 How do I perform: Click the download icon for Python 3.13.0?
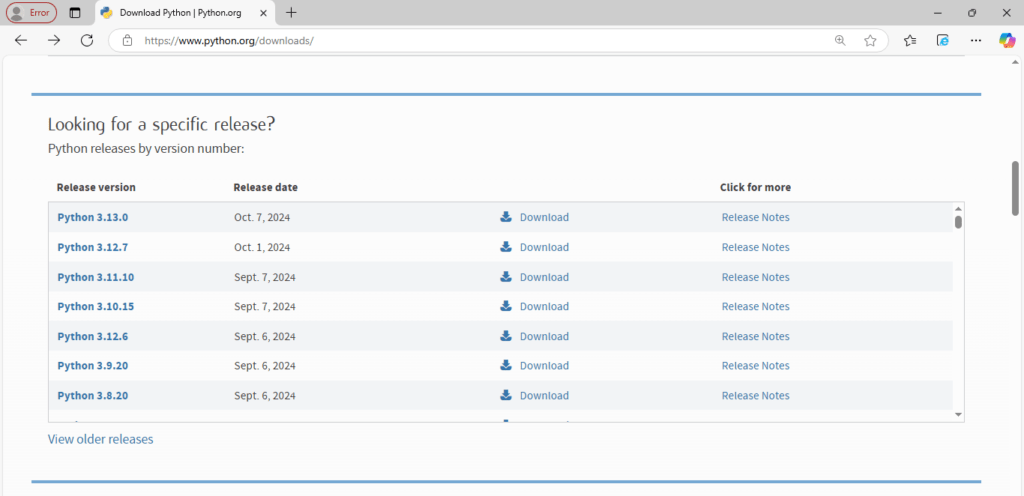pos(505,217)
